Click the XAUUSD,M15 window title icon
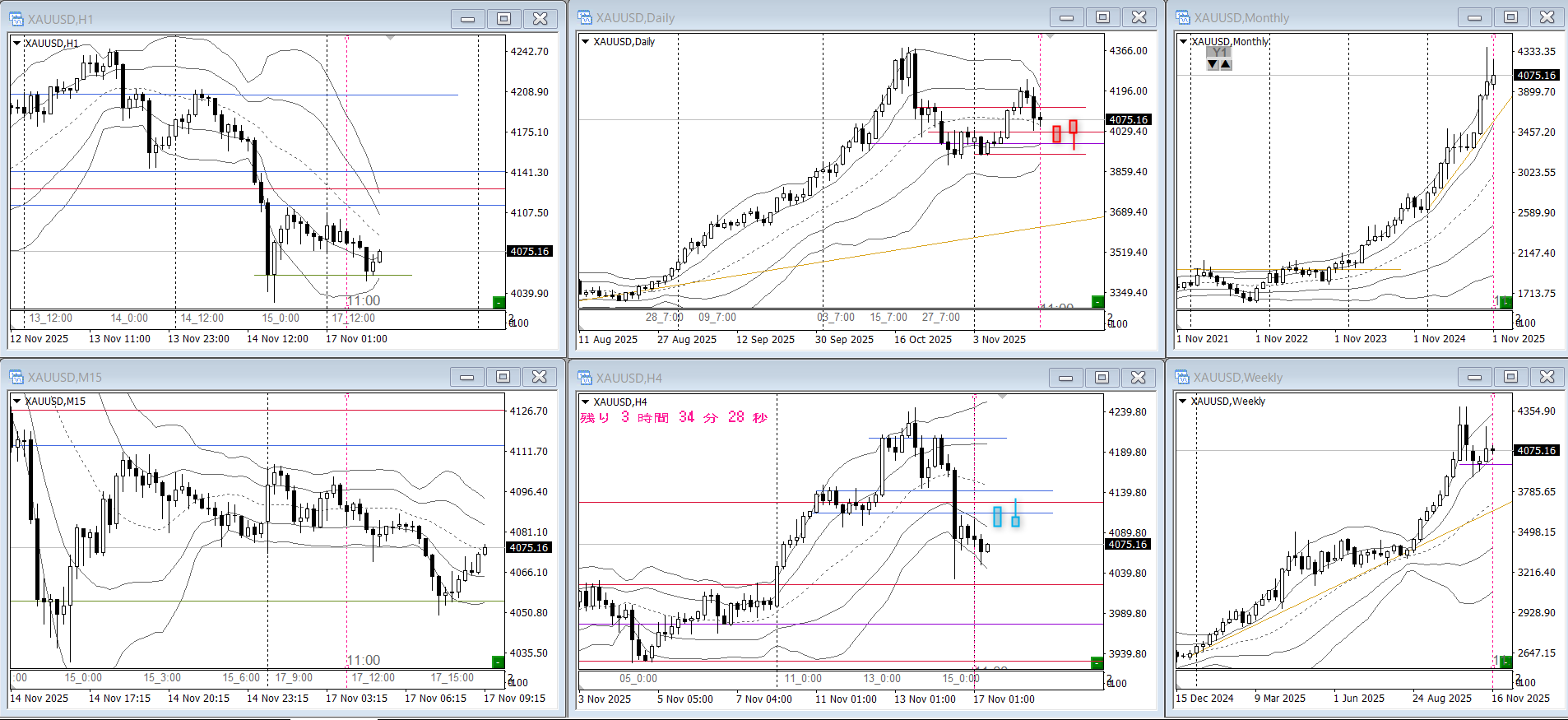Viewport: 1568px width, 720px height. click(16, 377)
